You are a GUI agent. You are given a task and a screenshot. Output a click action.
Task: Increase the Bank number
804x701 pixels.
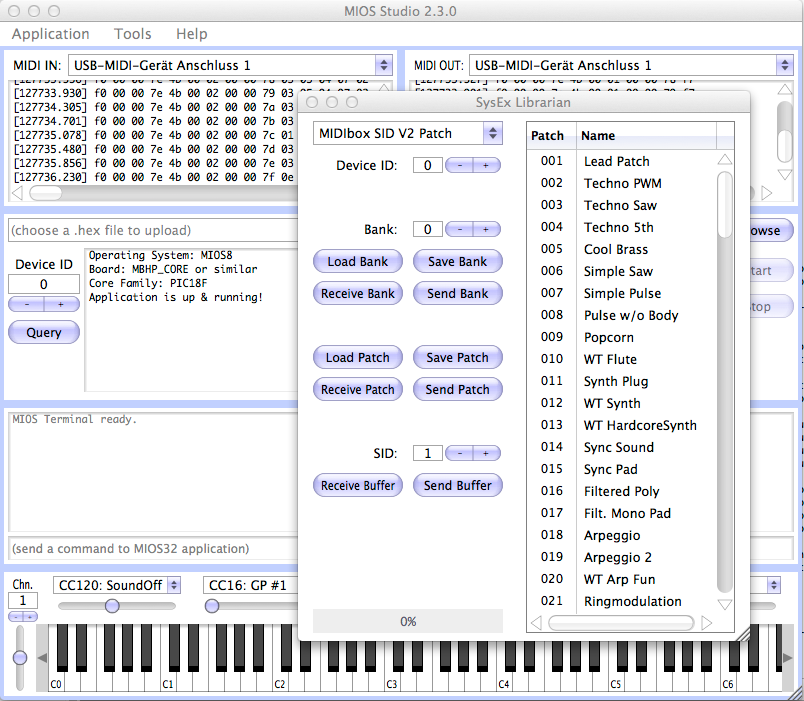click(486, 229)
